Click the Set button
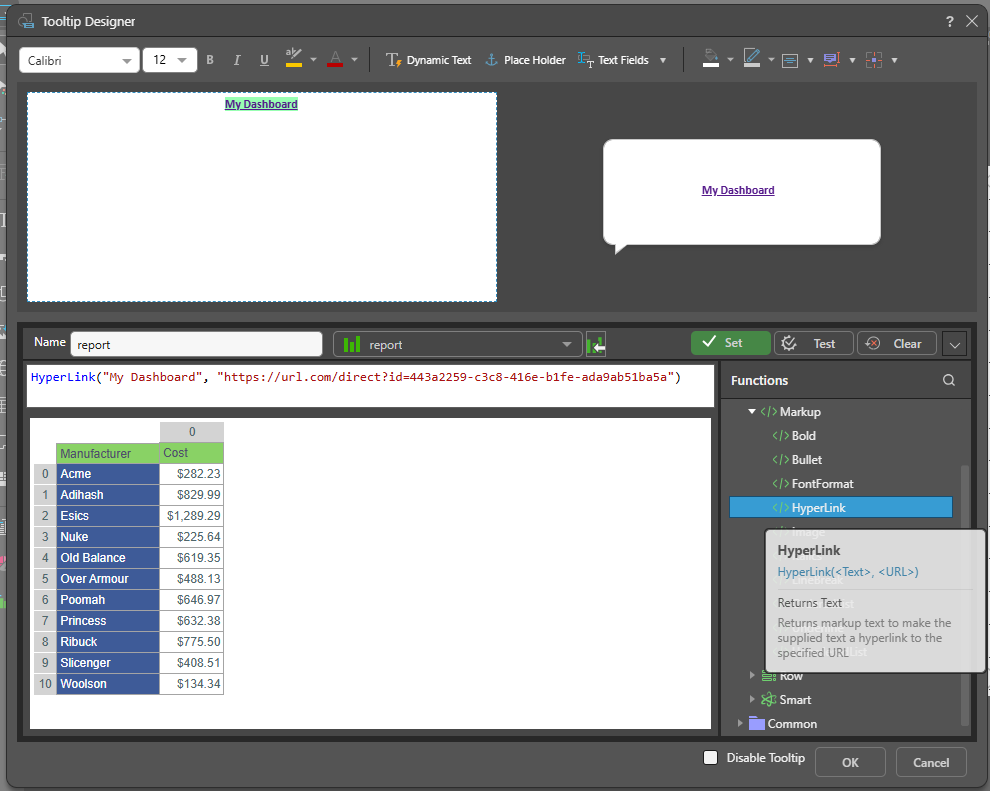Screen dimensions: 990x791 click(731, 343)
